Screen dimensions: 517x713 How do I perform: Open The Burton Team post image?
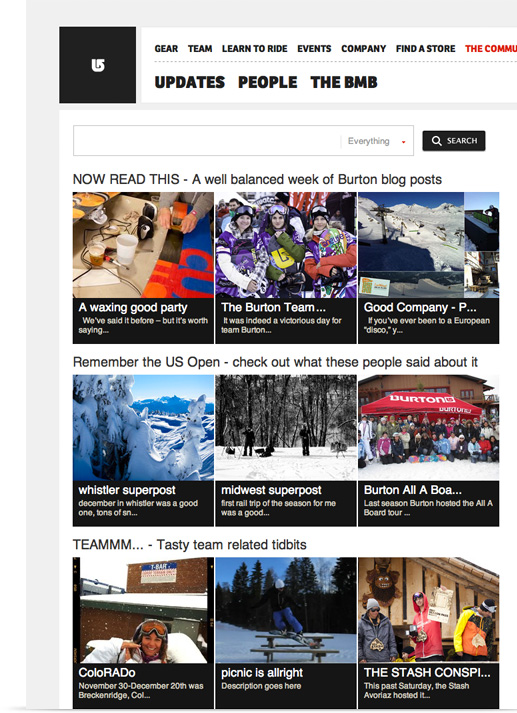286,245
